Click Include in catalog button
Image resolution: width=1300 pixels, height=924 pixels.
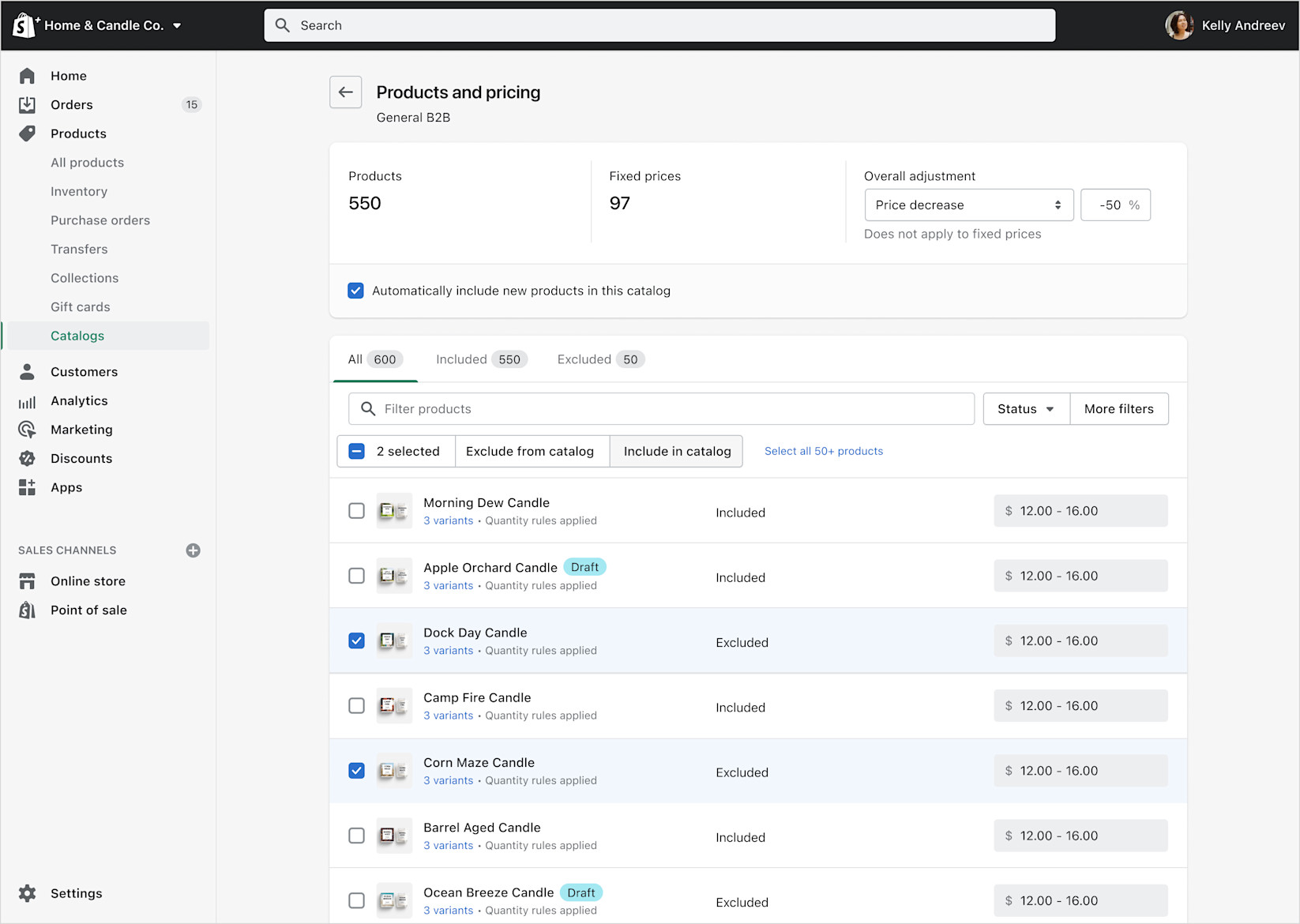pos(677,451)
